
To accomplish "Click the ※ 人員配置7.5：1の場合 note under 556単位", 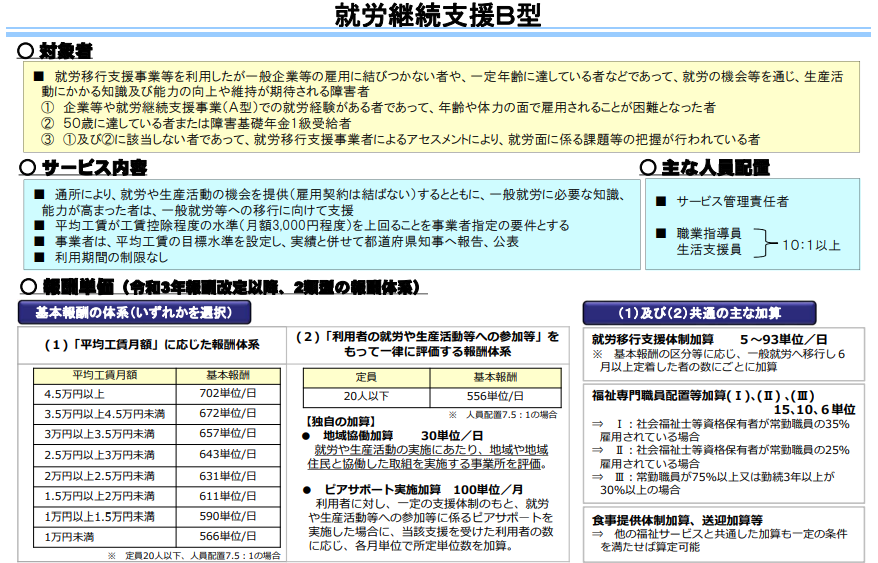I will coord(503,415).
